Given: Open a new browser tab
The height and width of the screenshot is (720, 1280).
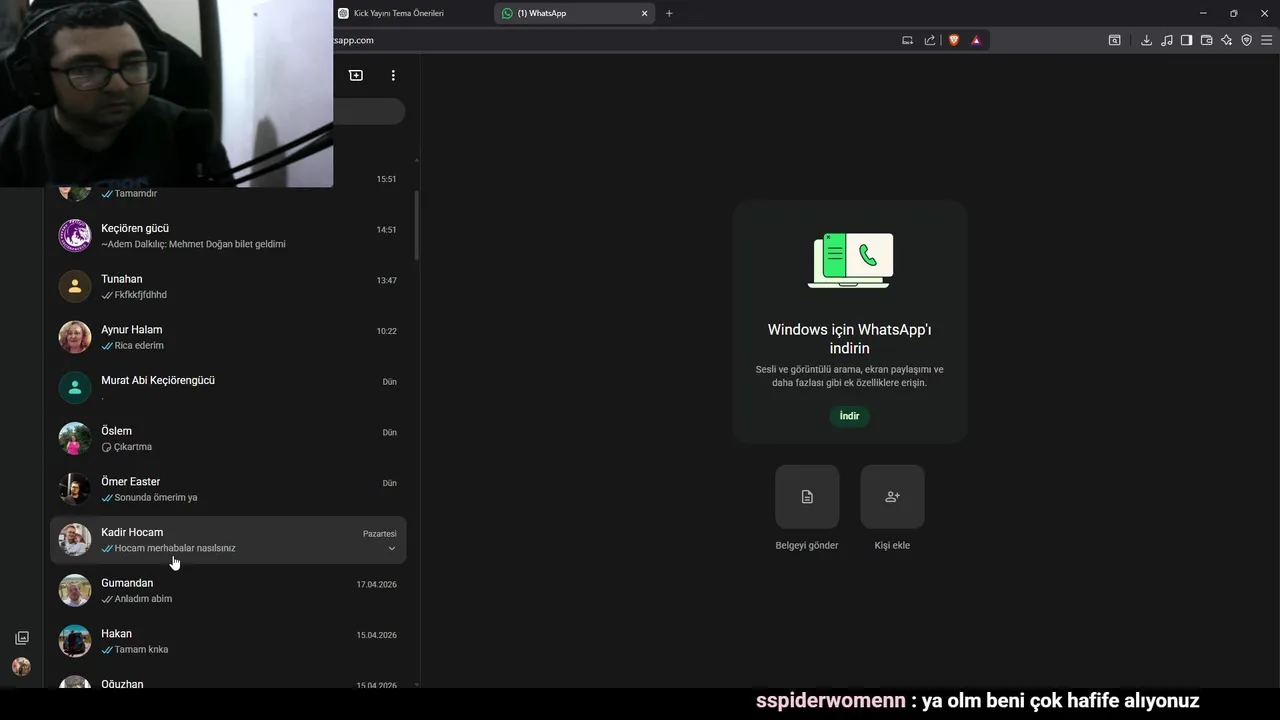Looking at the screenshot, I should click(x=669, y=13).
